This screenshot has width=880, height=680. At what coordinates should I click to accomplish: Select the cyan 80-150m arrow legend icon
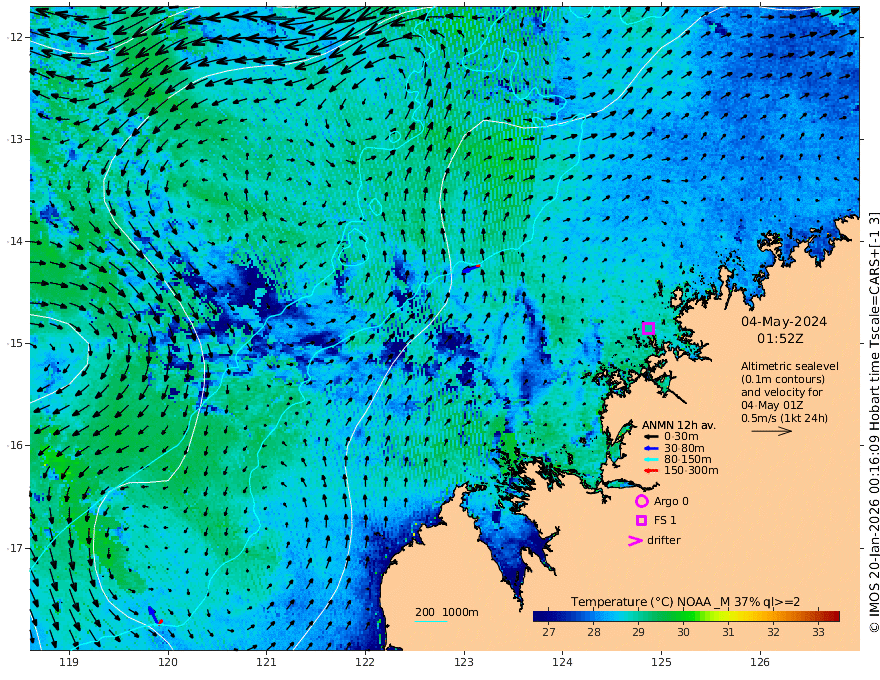point(651,460)
